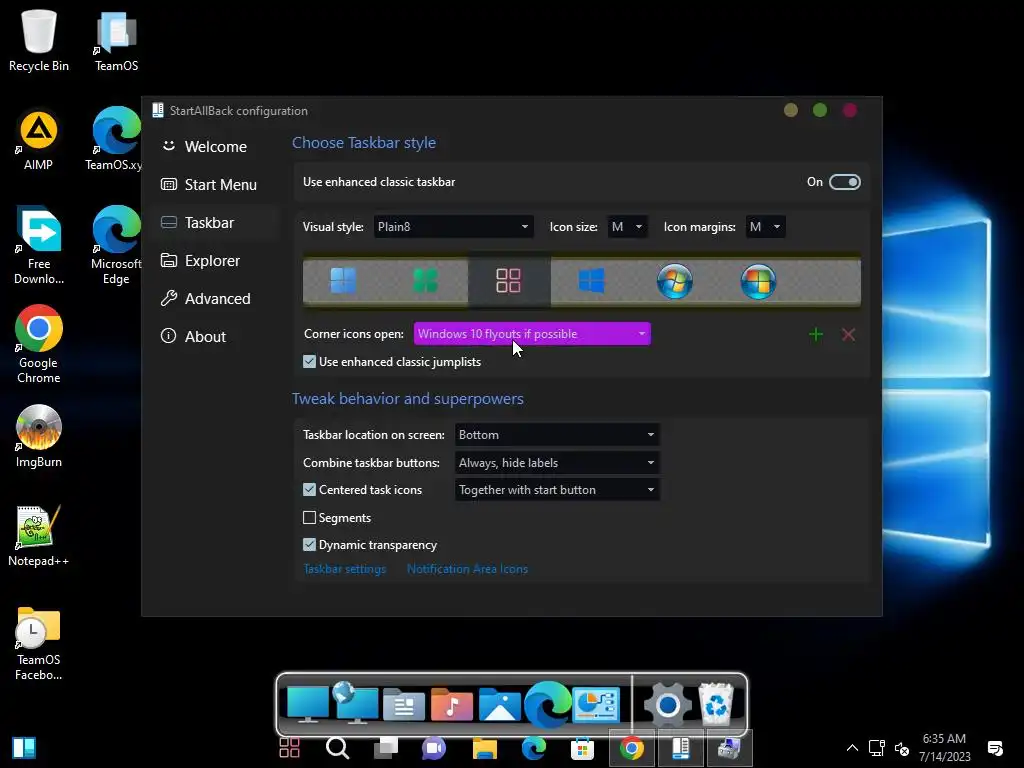Screen dimensions: 1024x768
Task: Open Control Panel icon in the dock
Action: tap(596, 704)
